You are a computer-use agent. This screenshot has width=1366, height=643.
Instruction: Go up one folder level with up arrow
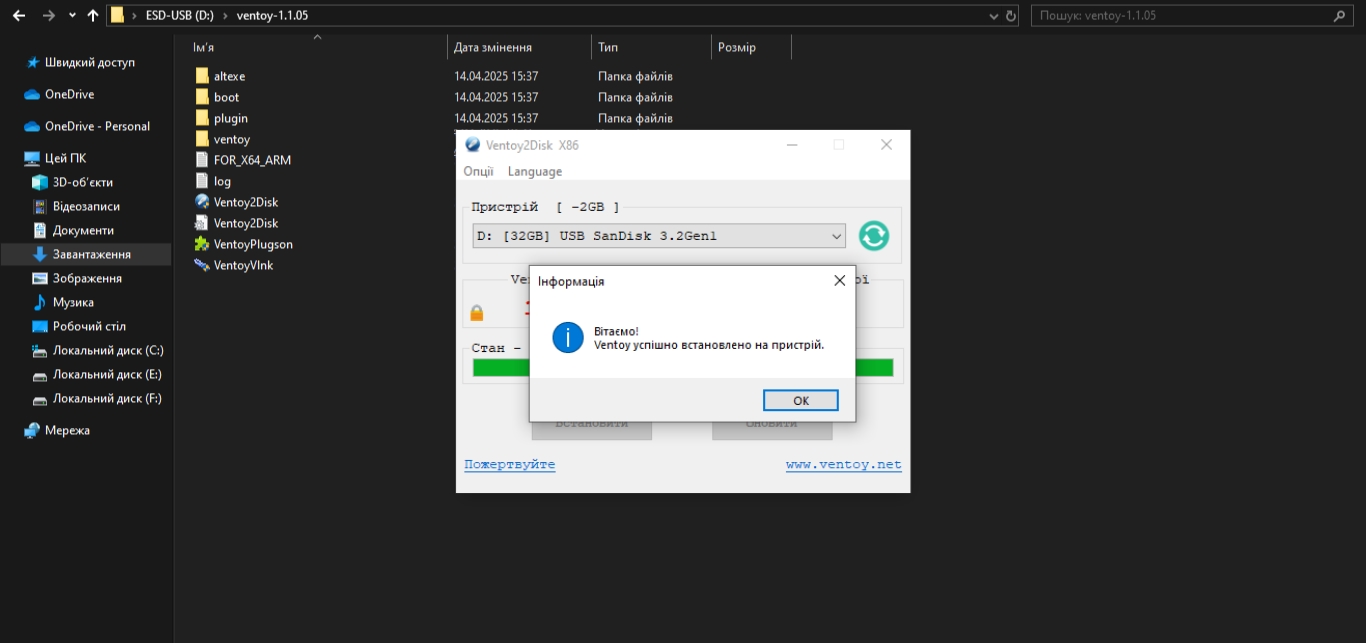[x=93, y=16]
